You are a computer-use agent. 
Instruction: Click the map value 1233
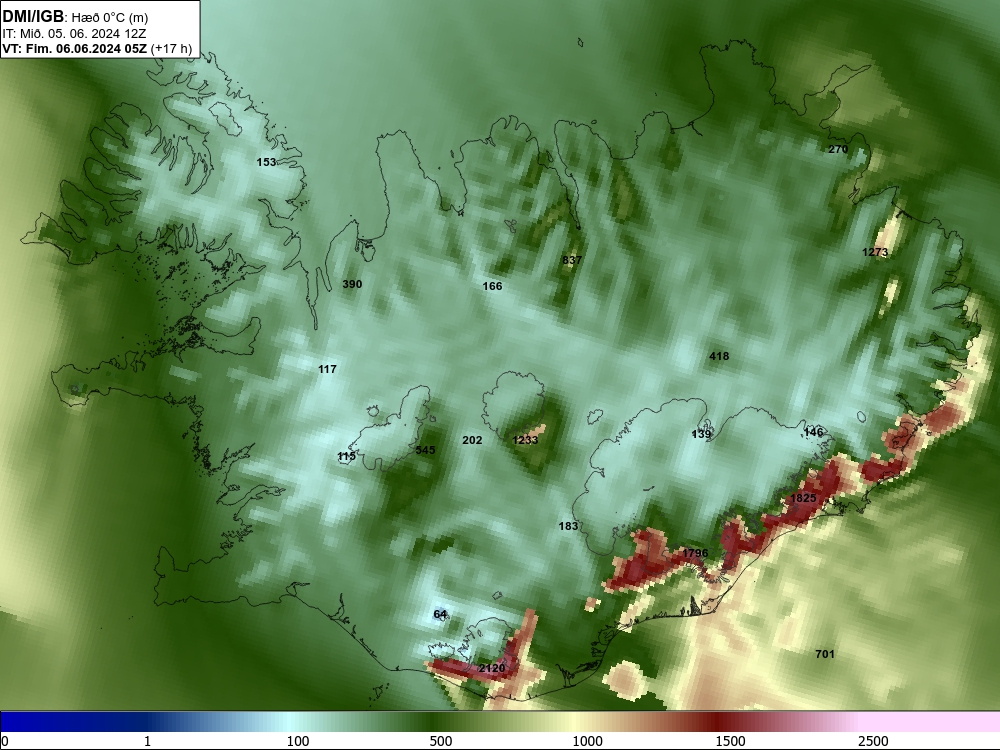point(526,440)
